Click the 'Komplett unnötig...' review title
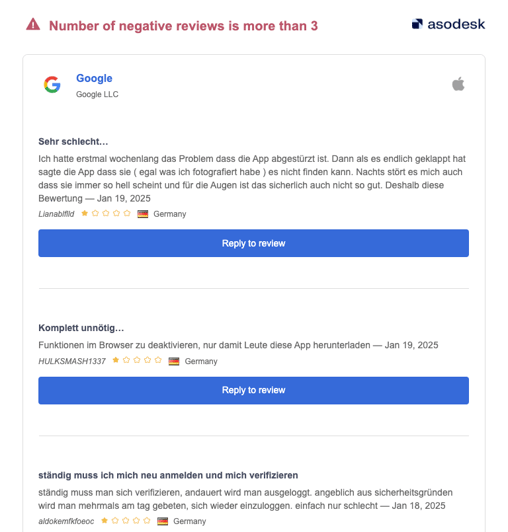 [81, 328]
